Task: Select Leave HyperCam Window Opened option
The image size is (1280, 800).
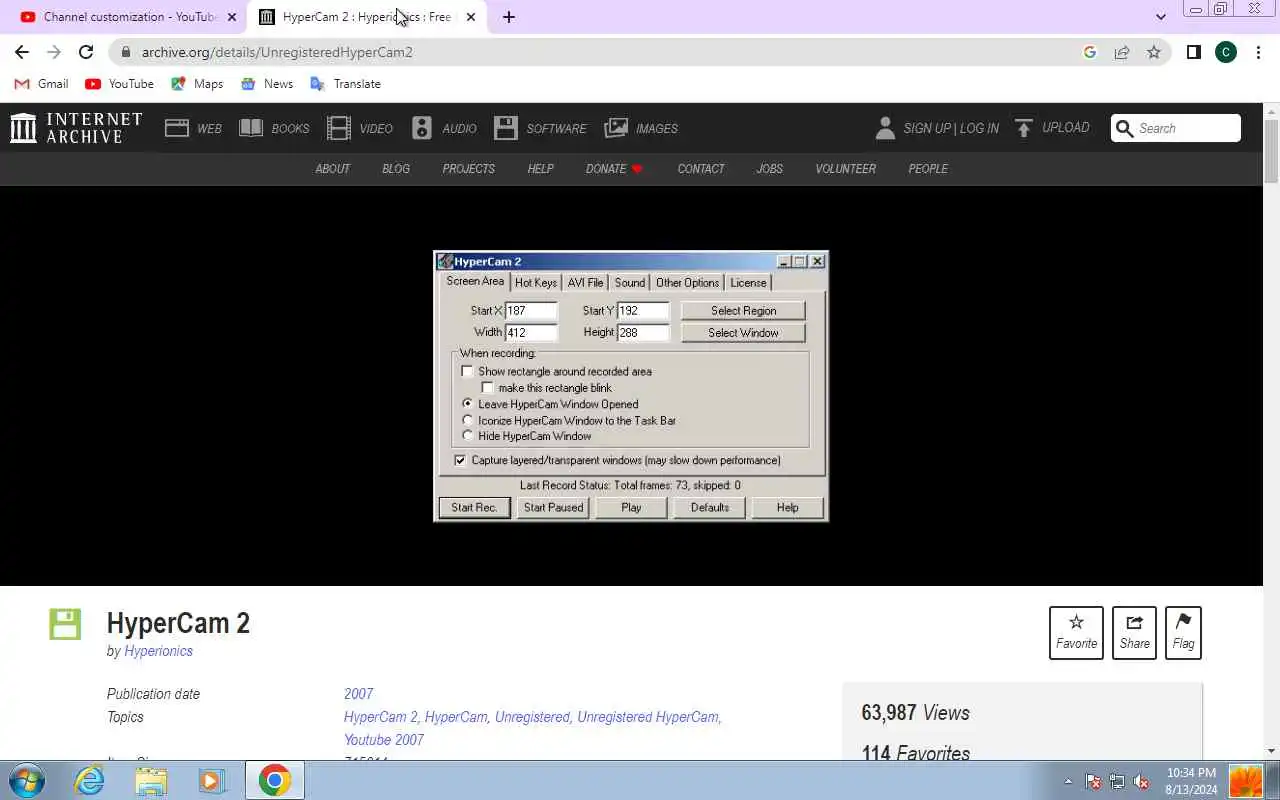Action: 467,404
